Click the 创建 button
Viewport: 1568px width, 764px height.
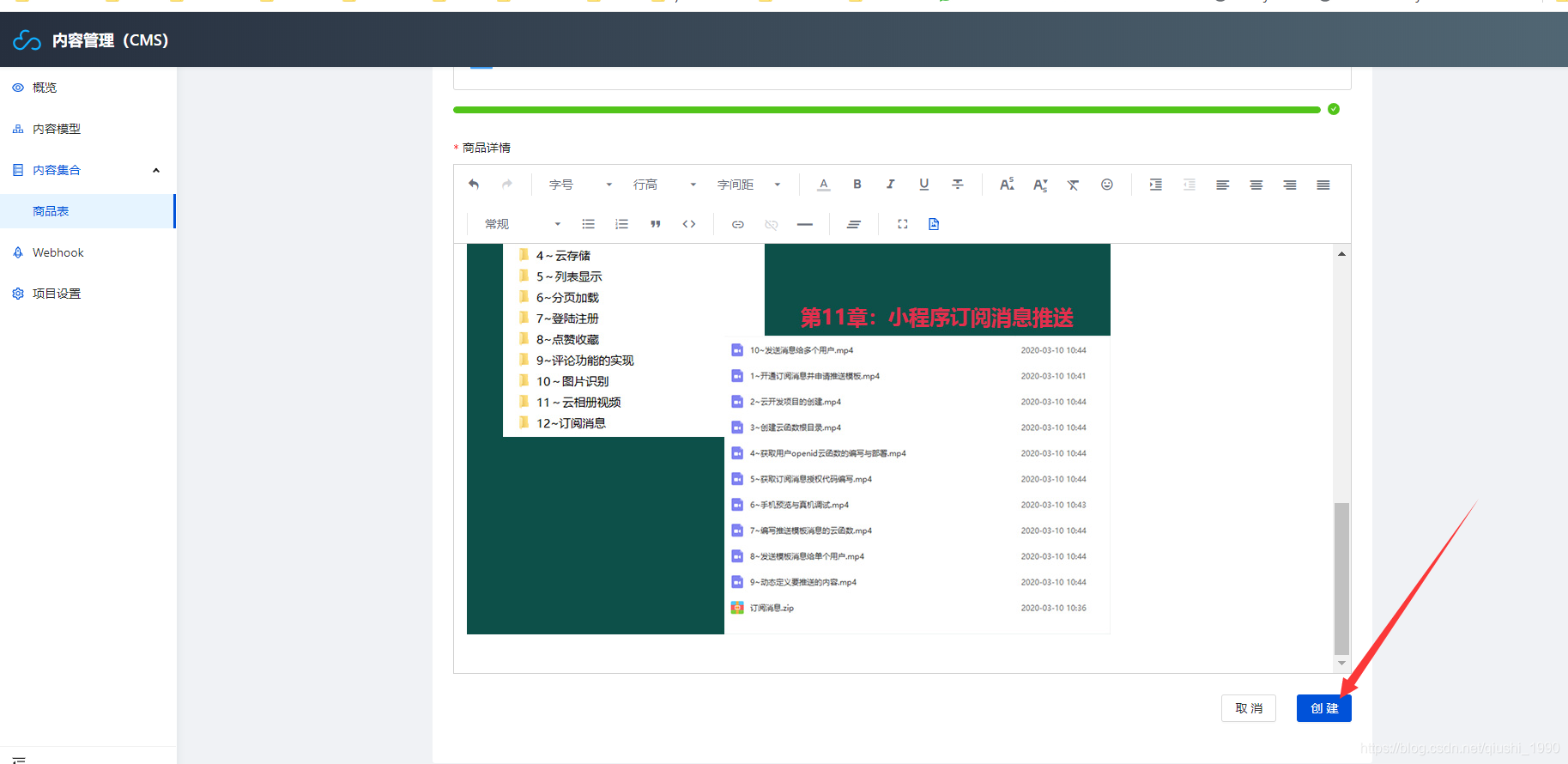(1323, 708)
